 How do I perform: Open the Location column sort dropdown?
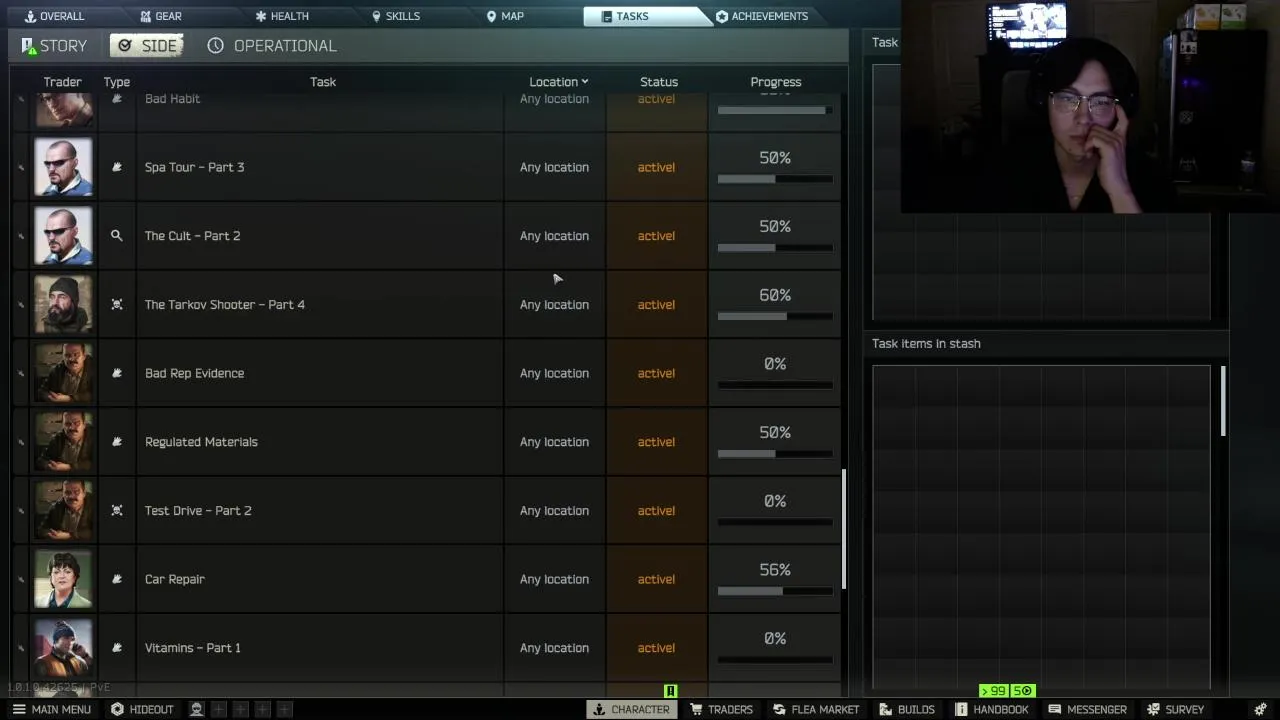point(559,82)
